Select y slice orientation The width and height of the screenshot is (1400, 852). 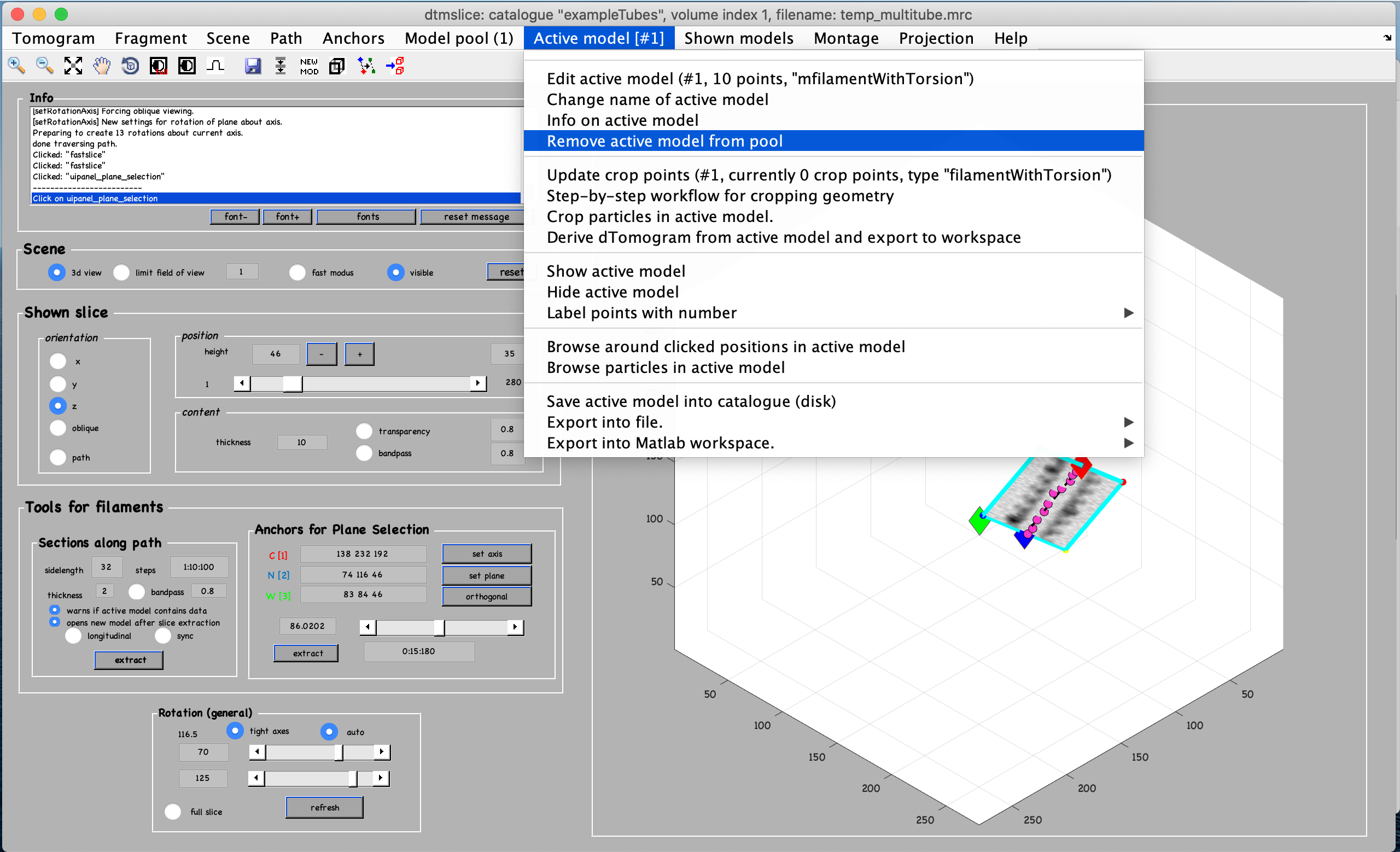57,384
